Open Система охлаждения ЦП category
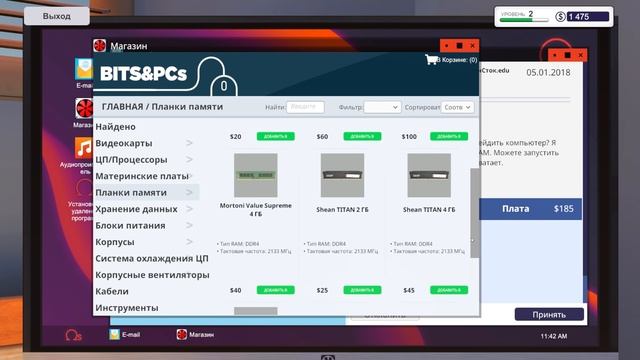The height and width of the screenshot is (360, 640). pyautogui.click(x=152, y=259)
